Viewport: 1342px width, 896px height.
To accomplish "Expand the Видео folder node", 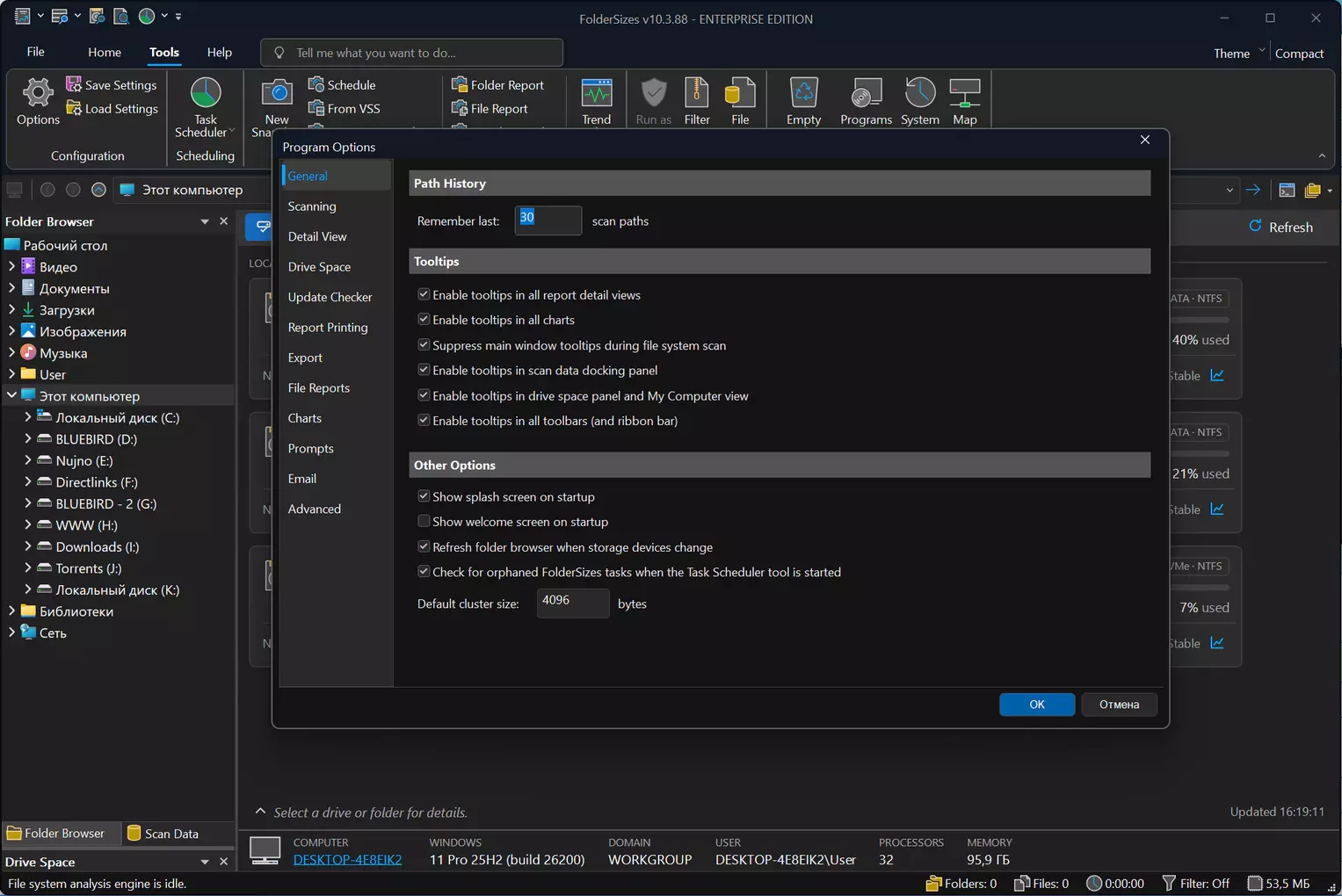I will (x=11, y=266).
